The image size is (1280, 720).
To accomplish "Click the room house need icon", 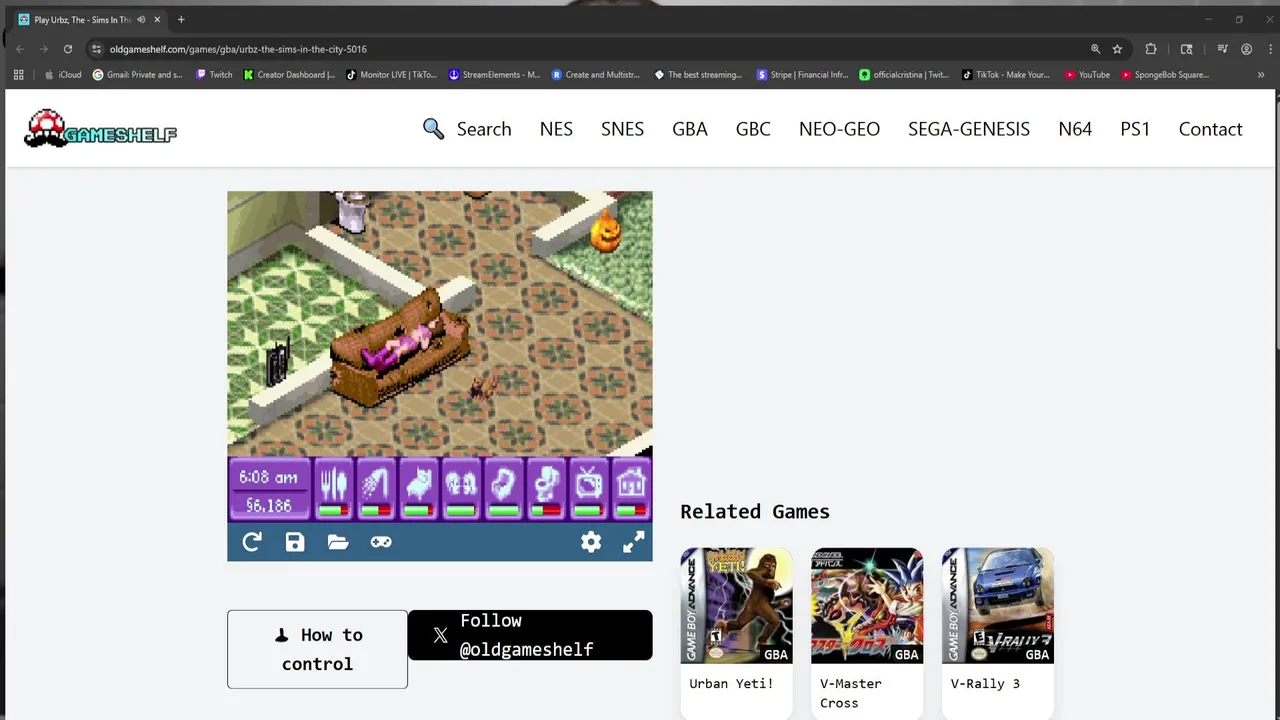I will coord(631,490).
